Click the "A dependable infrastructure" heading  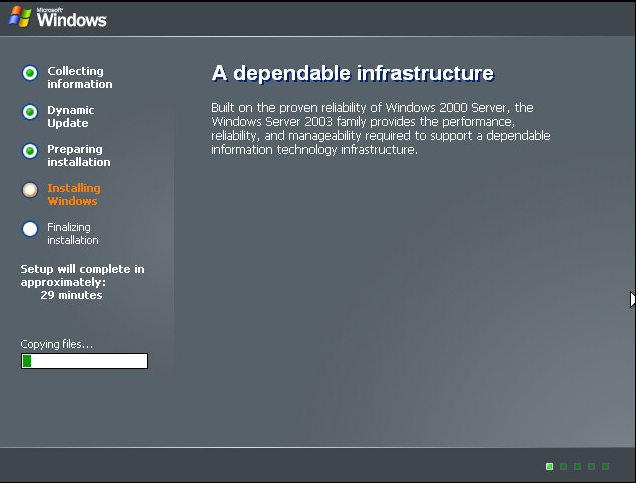point(353,73)
